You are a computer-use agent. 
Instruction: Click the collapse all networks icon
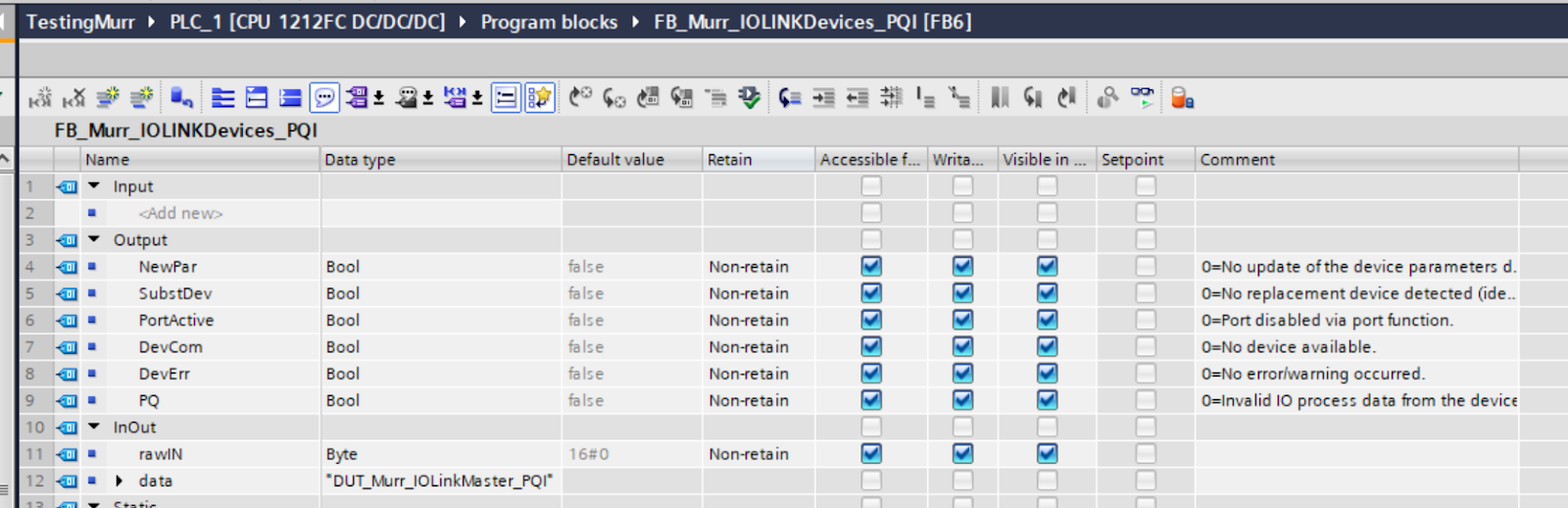click(257, 97)
